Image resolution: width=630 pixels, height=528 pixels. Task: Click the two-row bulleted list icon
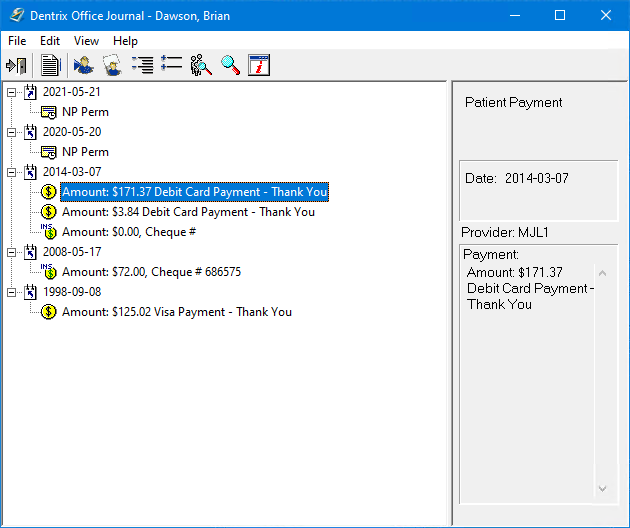(x=171, y=66)
